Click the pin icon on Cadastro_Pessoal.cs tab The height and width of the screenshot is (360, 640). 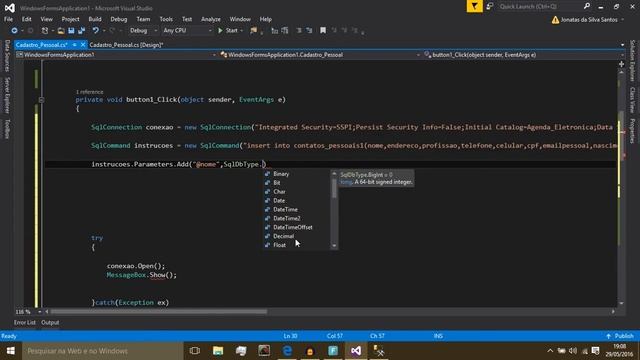[x=74, y=45]
